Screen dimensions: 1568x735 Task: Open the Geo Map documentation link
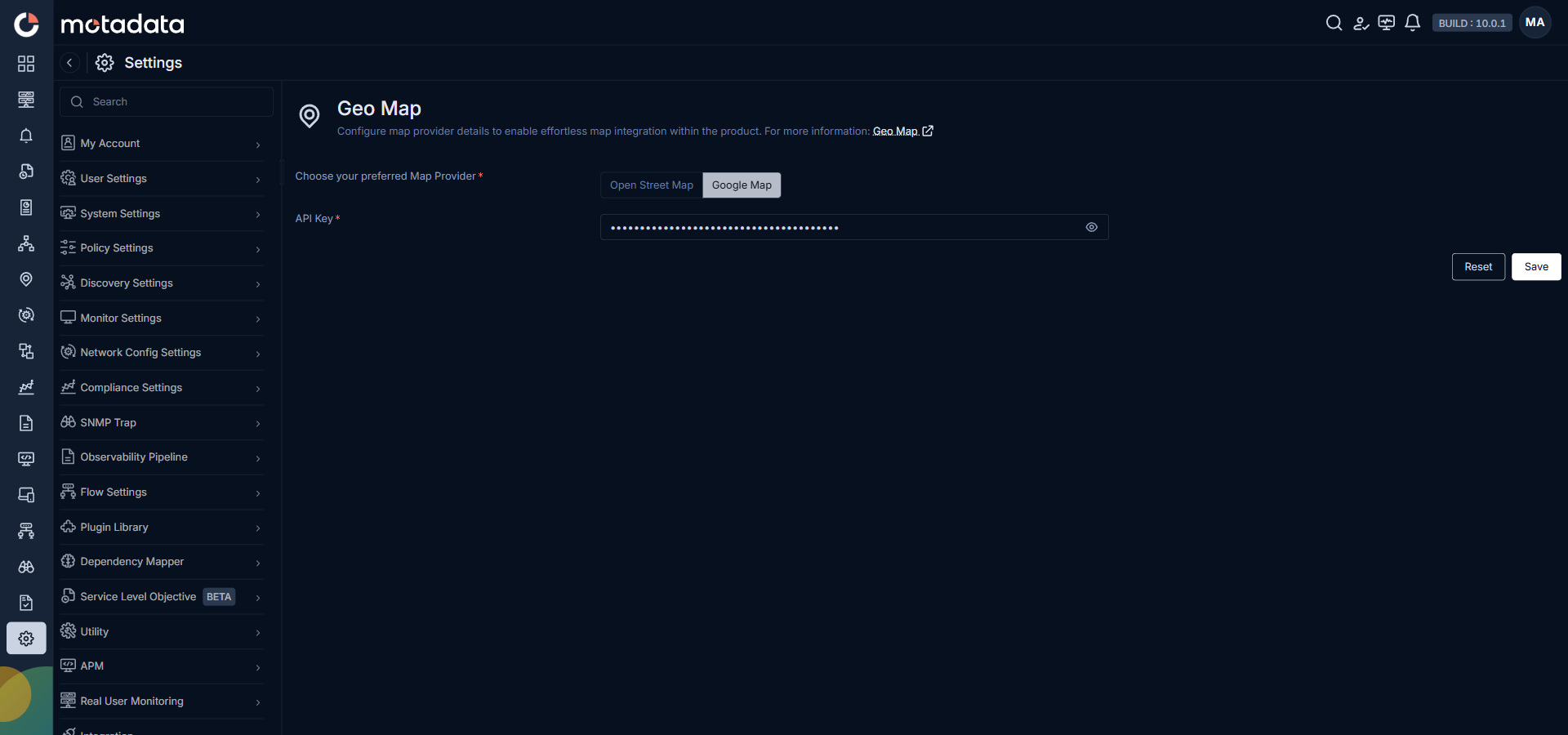[902, 131]
